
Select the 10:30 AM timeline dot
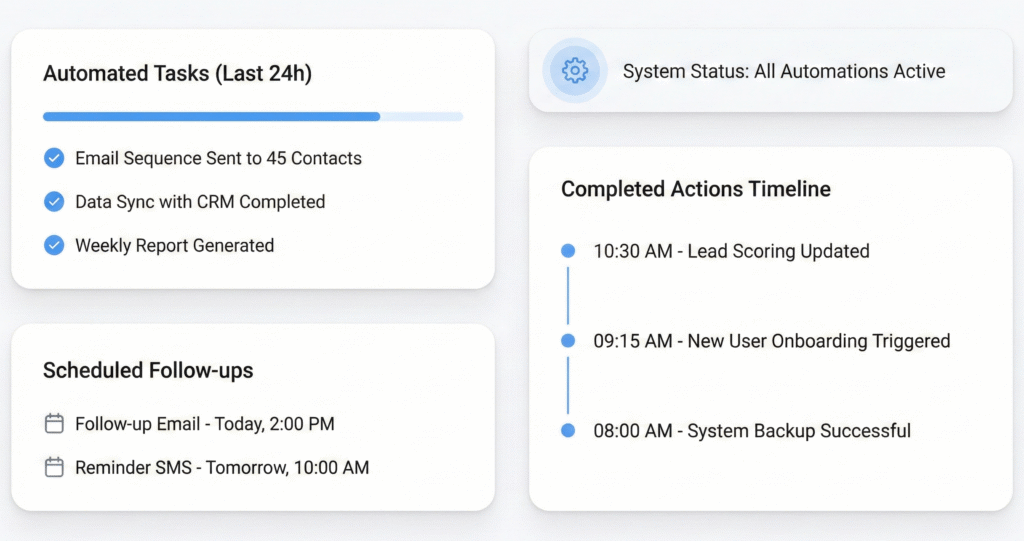click(x=568, y=251)
